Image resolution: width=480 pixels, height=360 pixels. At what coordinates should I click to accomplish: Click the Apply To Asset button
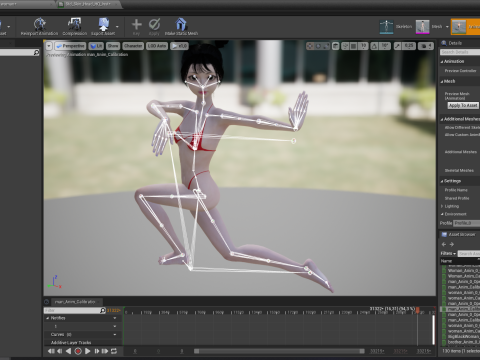pyautogui.click(x=463, y=105)
